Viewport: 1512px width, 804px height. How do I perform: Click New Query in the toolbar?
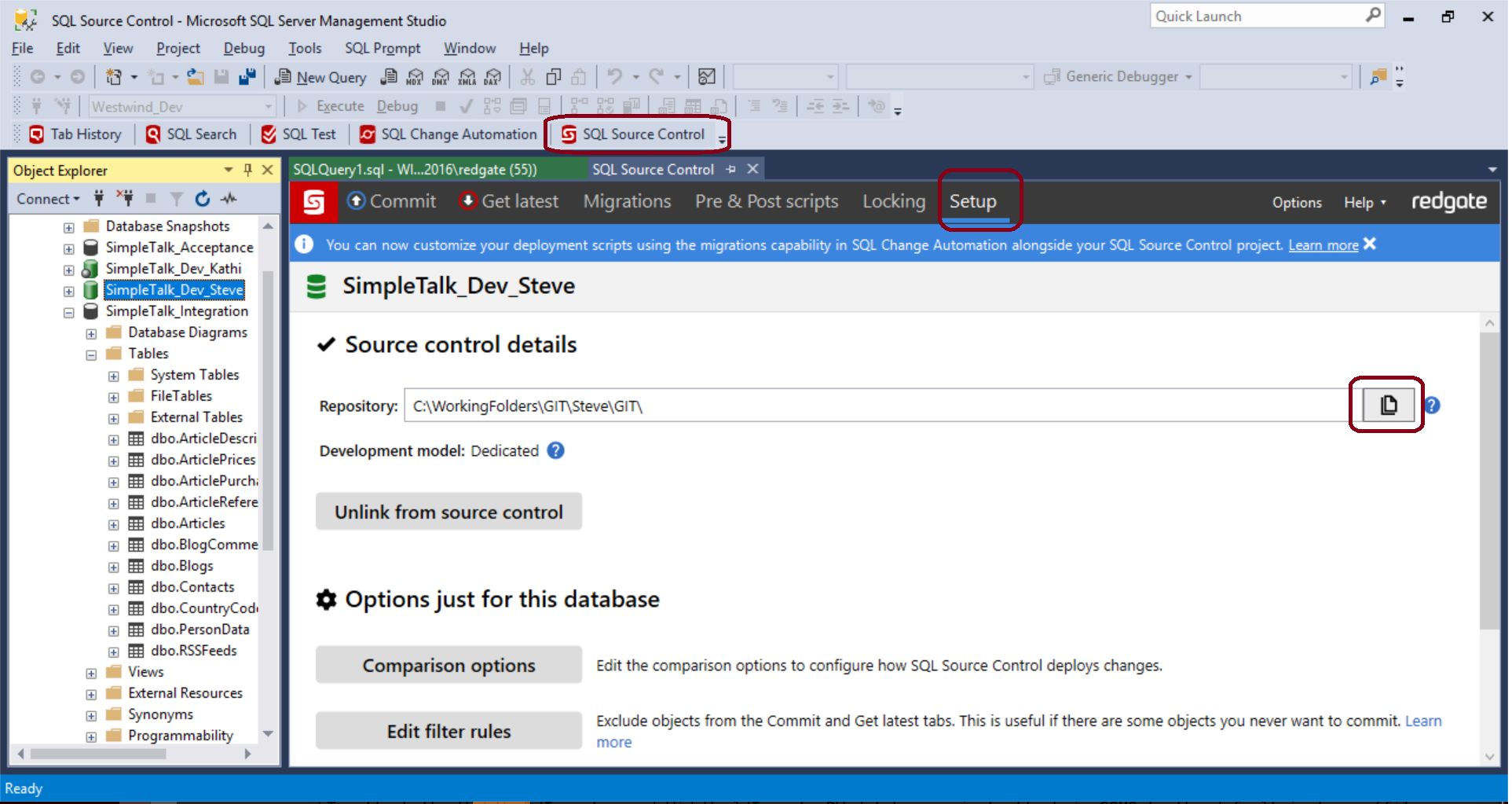point(321,77)
